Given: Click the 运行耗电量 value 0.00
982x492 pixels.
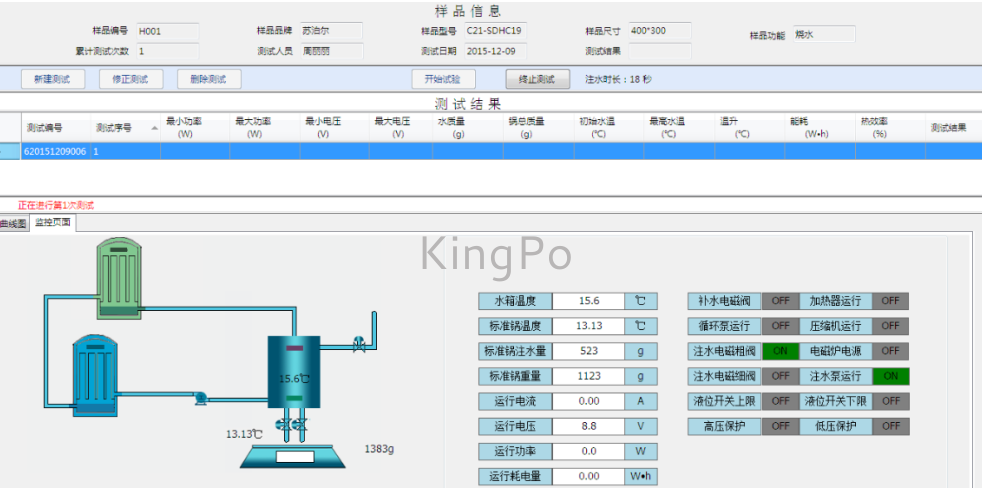Looking at the screenshot, I should pyautogui.click(x=589, y=476).
